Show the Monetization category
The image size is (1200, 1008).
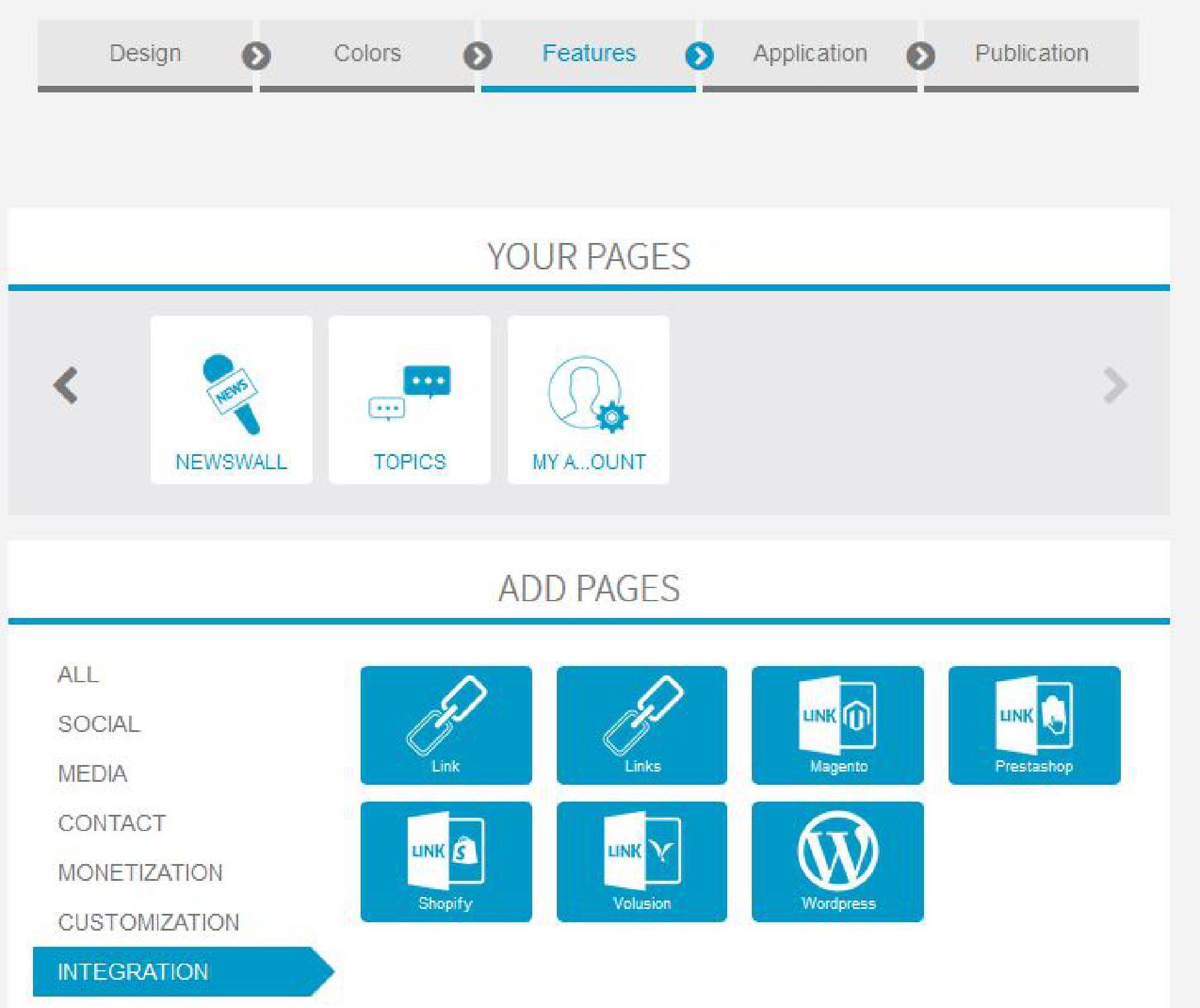[x=140, y=872]
